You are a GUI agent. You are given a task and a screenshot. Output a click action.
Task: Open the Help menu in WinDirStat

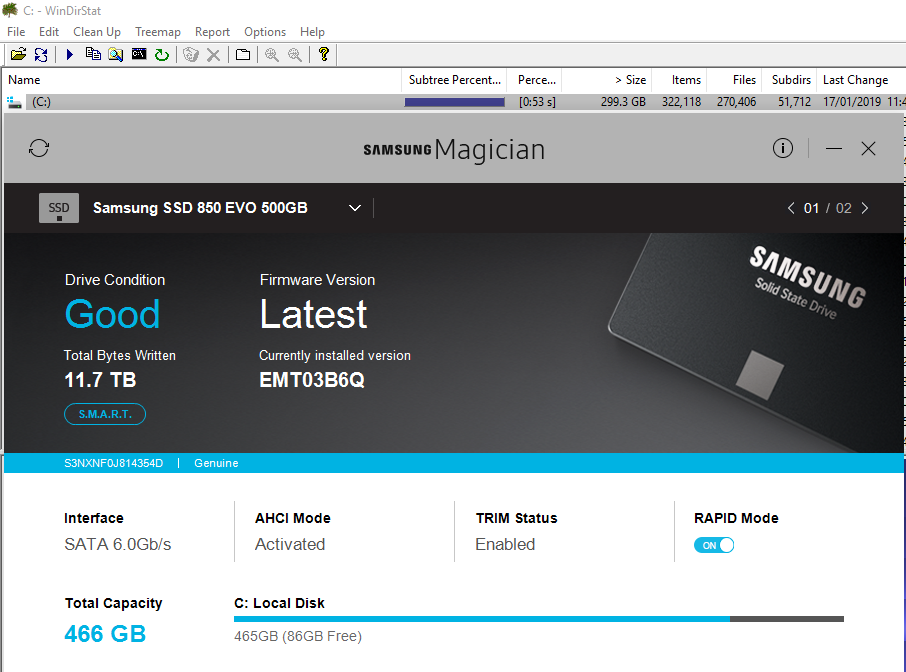(x=312, y=32)
